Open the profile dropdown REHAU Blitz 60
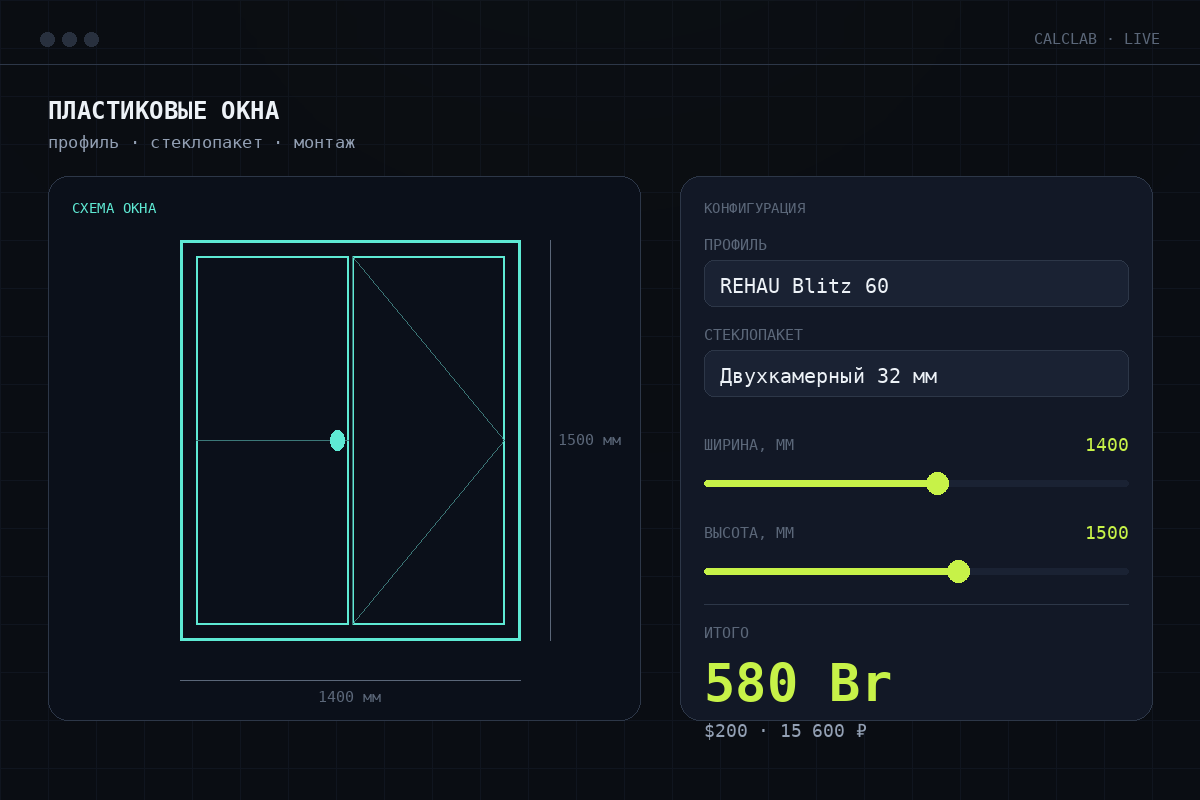This screenshot has width=1200, height=800. click(916, 284)
